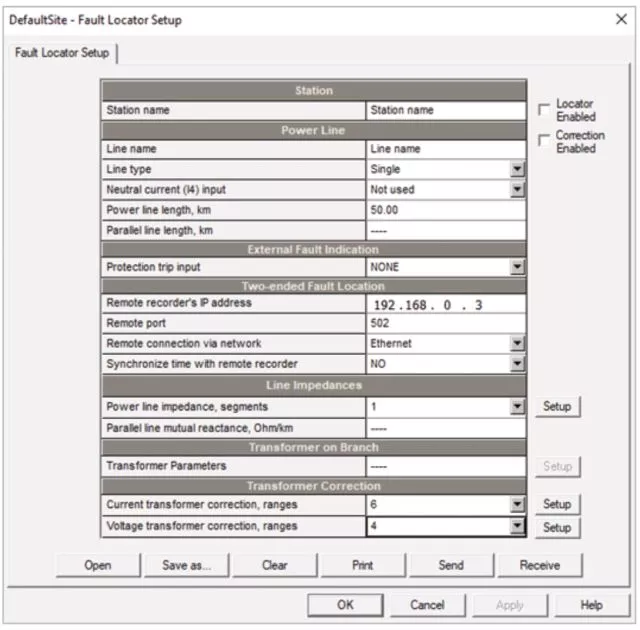Open Protection trip input dropdown
Viewport: 640px width, 630px height.
pyautogui.click(x=517, y=267)
